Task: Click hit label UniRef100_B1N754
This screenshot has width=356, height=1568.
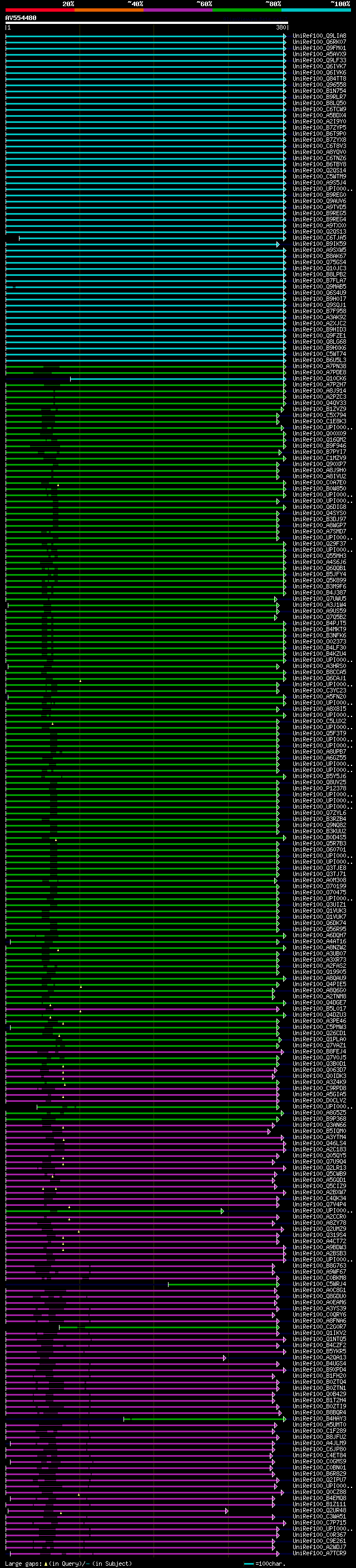Action: click(x=319, y=91)
